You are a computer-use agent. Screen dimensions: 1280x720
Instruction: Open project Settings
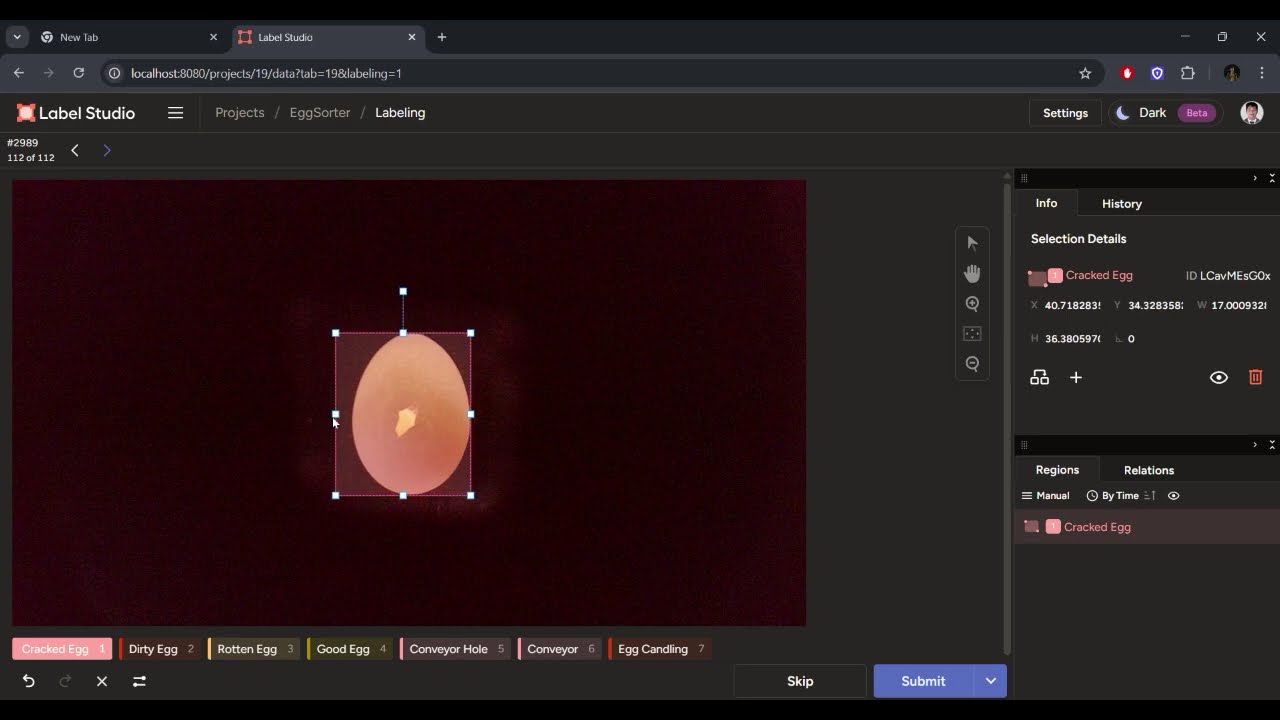(x=1065, y=113)
